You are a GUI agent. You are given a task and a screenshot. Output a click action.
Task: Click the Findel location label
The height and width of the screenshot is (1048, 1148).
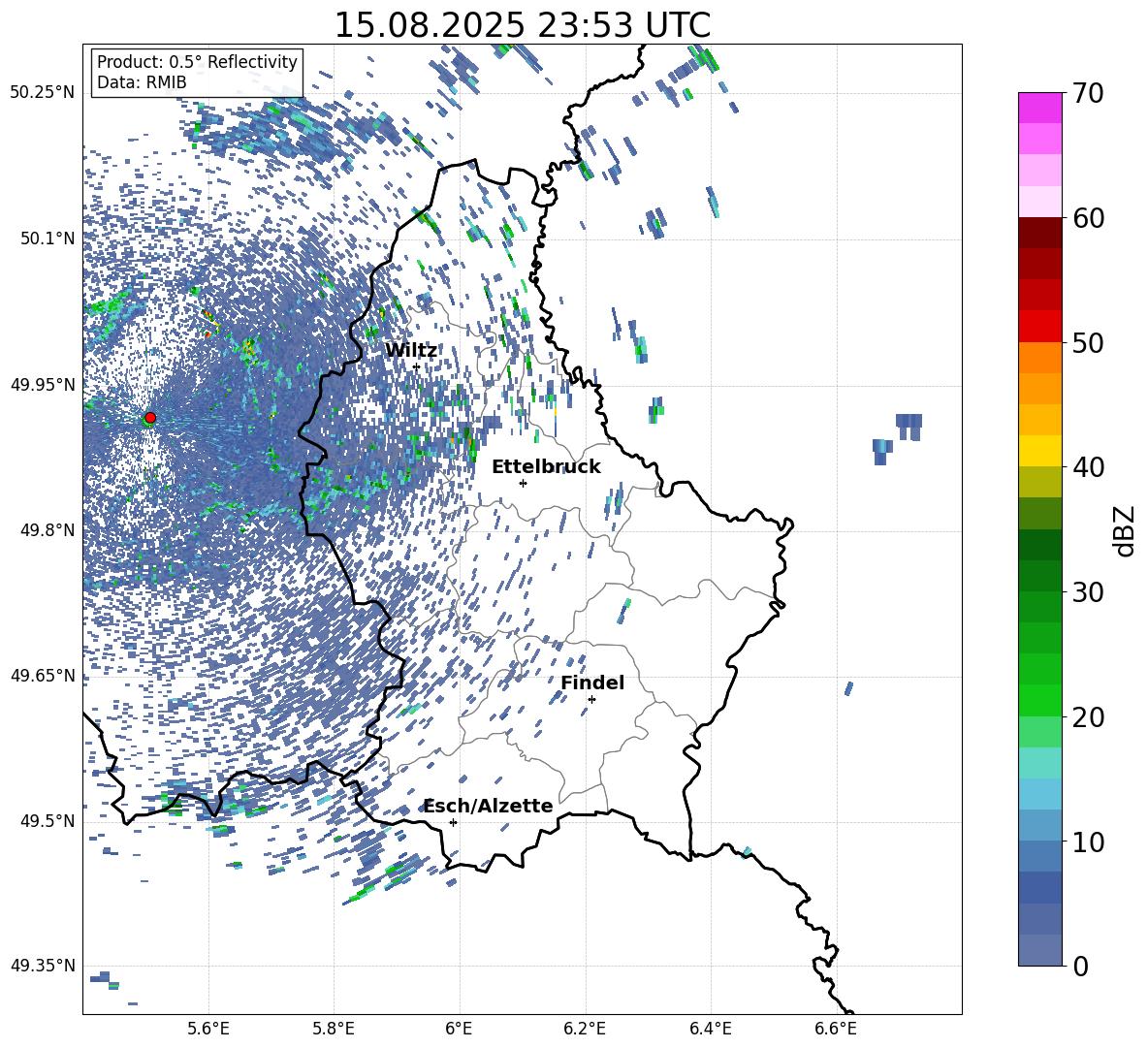[x=592, y=683]
